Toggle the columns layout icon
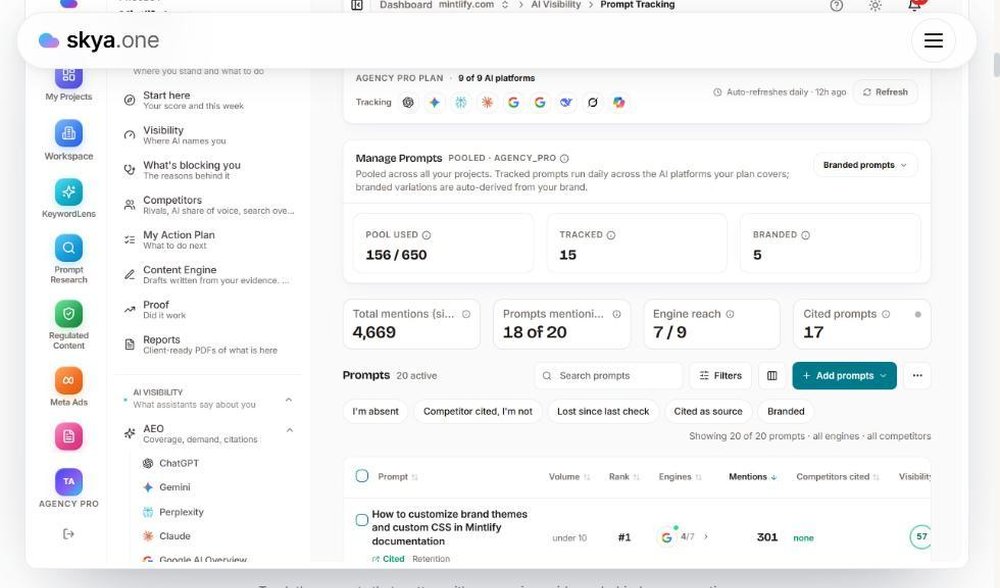 point(772,376)
